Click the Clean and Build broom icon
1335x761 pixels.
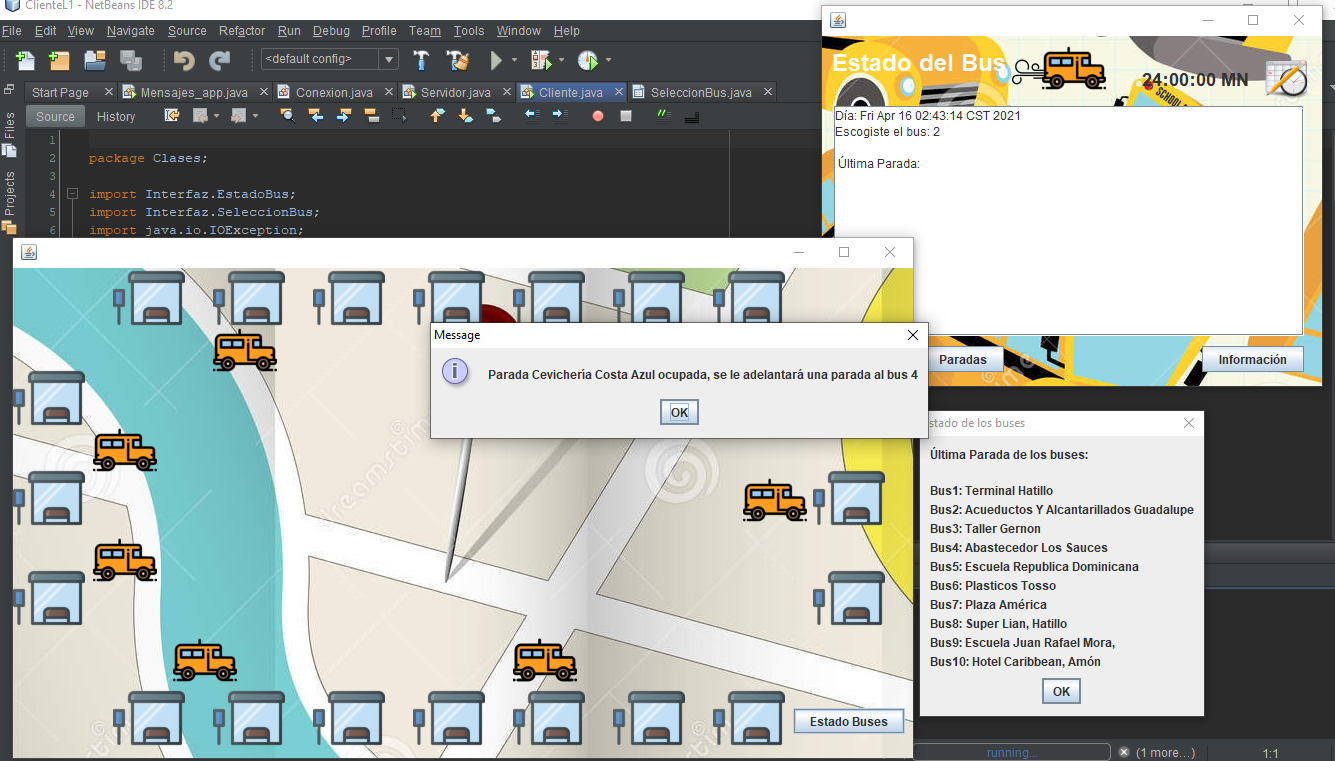(x=458, y=60)
